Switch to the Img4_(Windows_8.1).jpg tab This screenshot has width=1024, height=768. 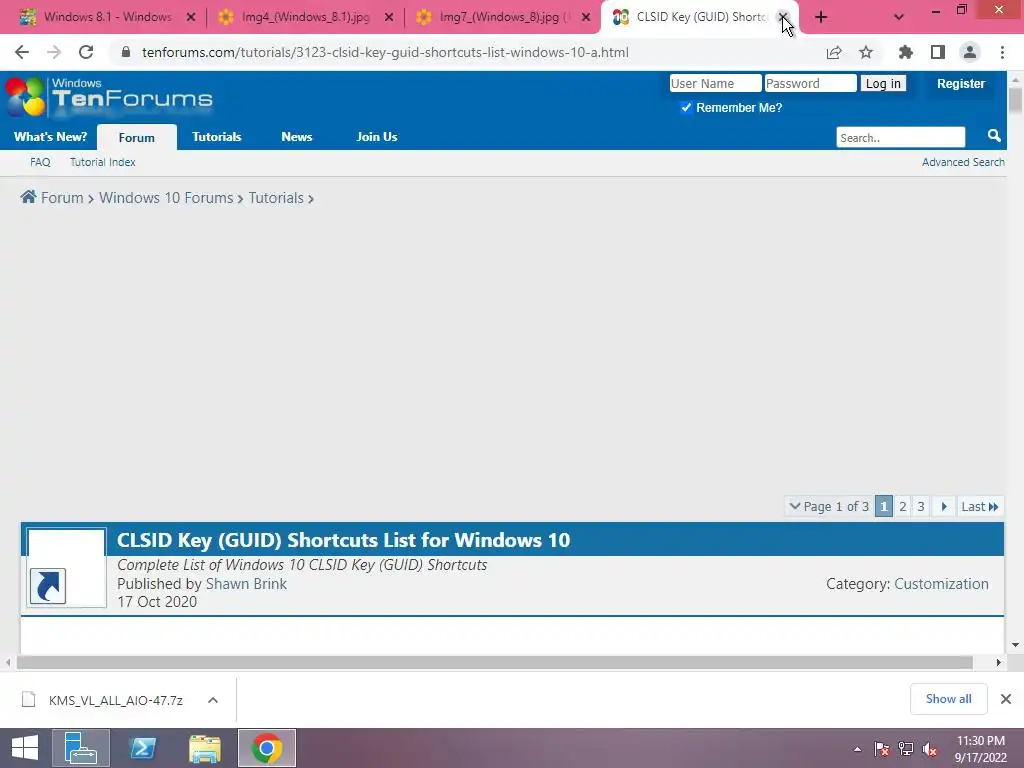(294, 17)
